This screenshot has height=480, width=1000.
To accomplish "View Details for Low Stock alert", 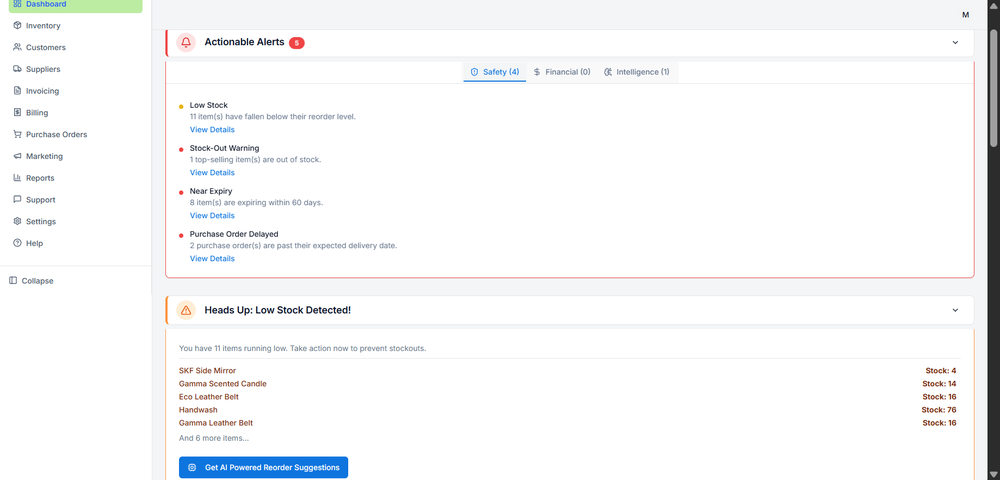I will click(212, 129).
